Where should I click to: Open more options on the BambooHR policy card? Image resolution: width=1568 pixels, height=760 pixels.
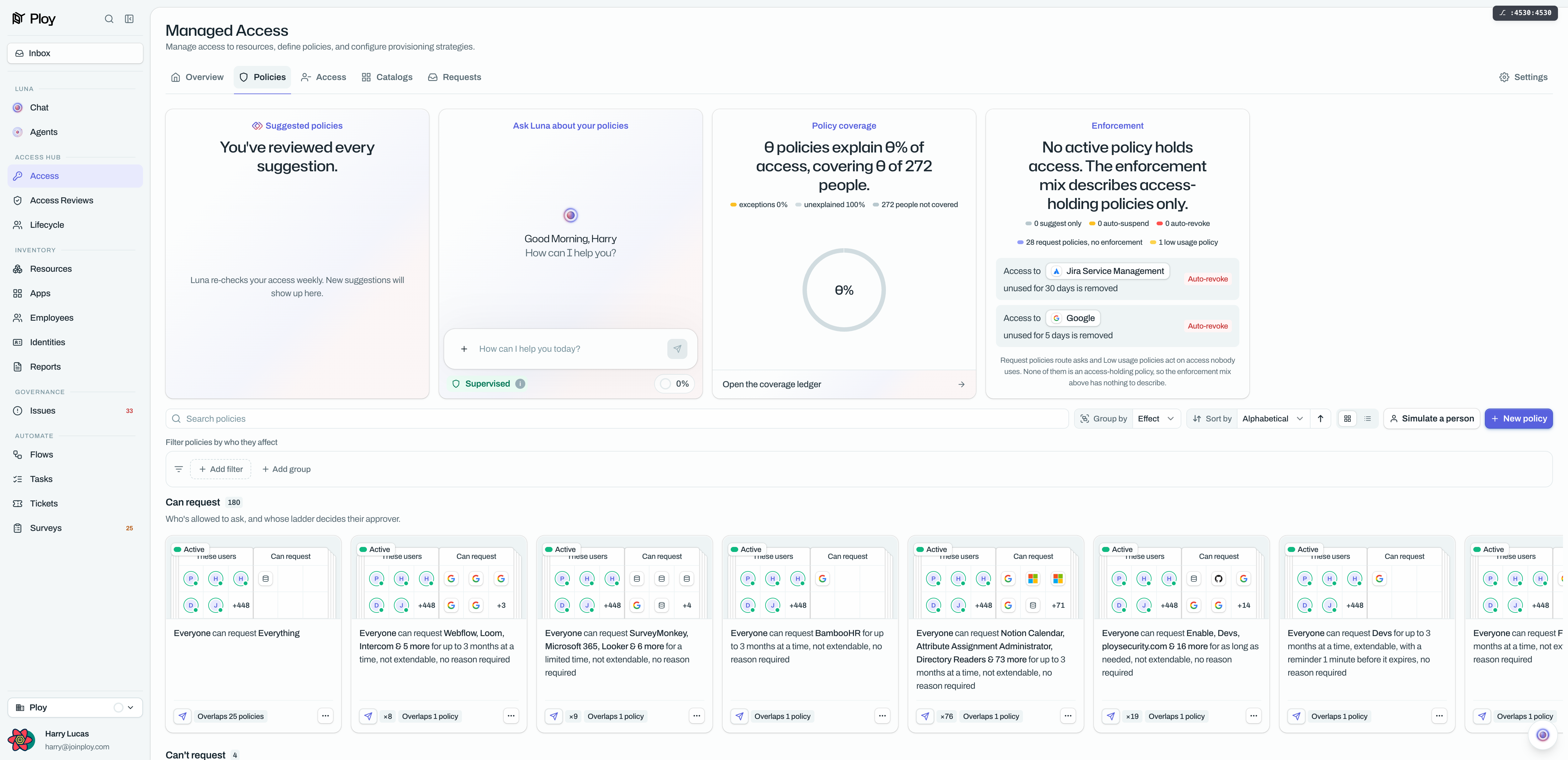pyautogui.click(x=882, y=716)
